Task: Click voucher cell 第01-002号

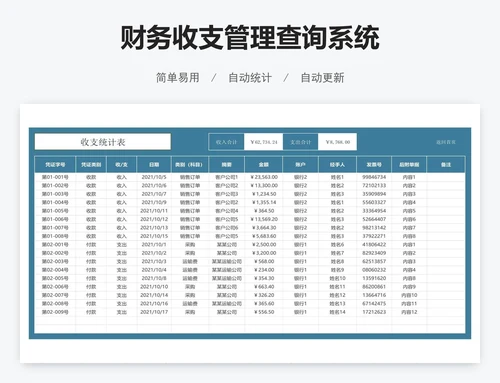Action: tap(55, 185)
